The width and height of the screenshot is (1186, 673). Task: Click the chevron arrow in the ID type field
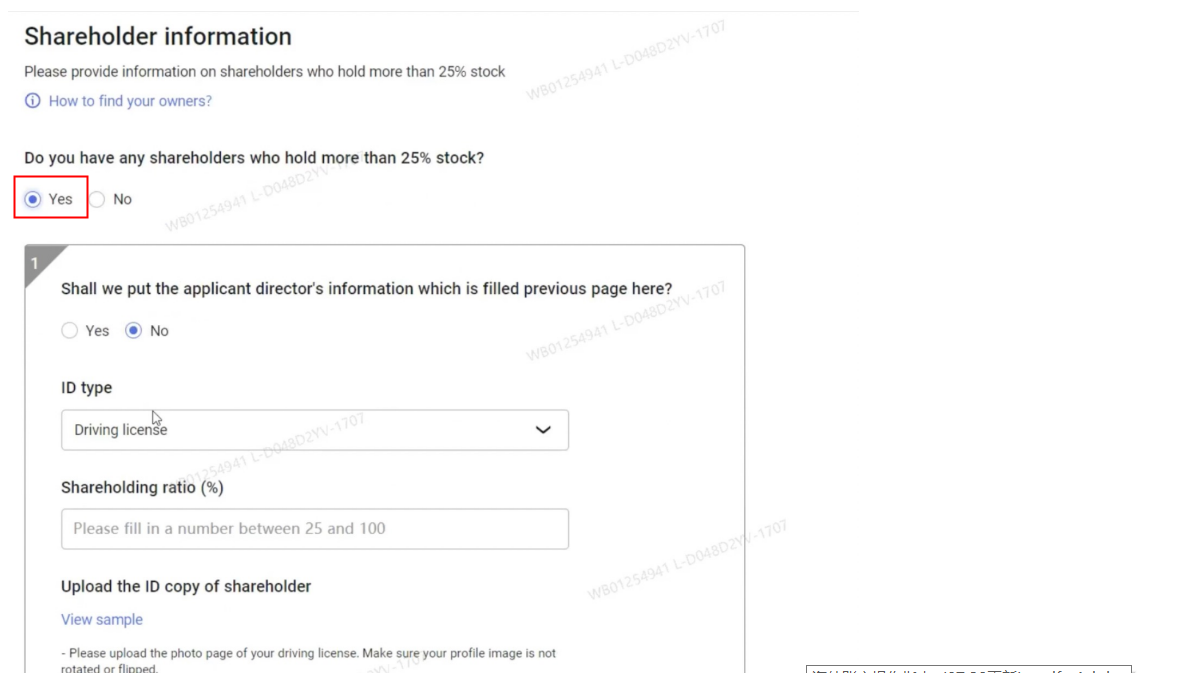tap(543, 430)
